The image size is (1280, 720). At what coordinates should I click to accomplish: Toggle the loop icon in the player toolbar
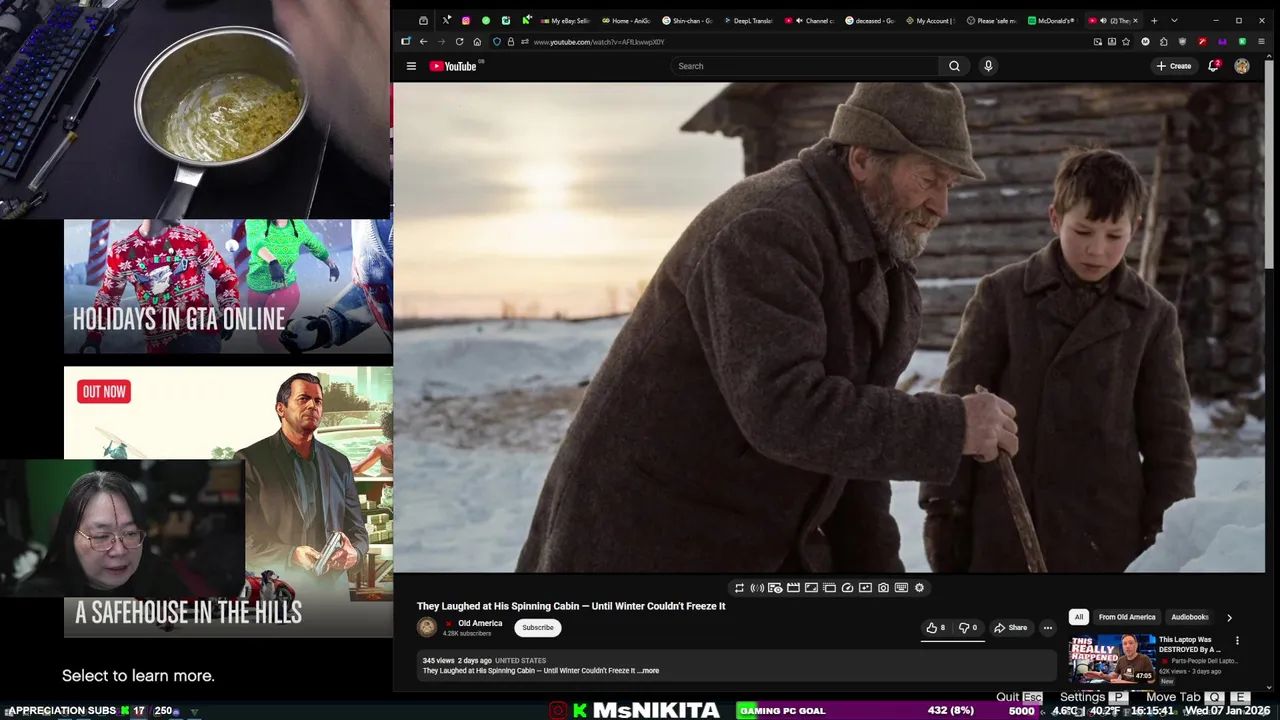tap(739, 588)
